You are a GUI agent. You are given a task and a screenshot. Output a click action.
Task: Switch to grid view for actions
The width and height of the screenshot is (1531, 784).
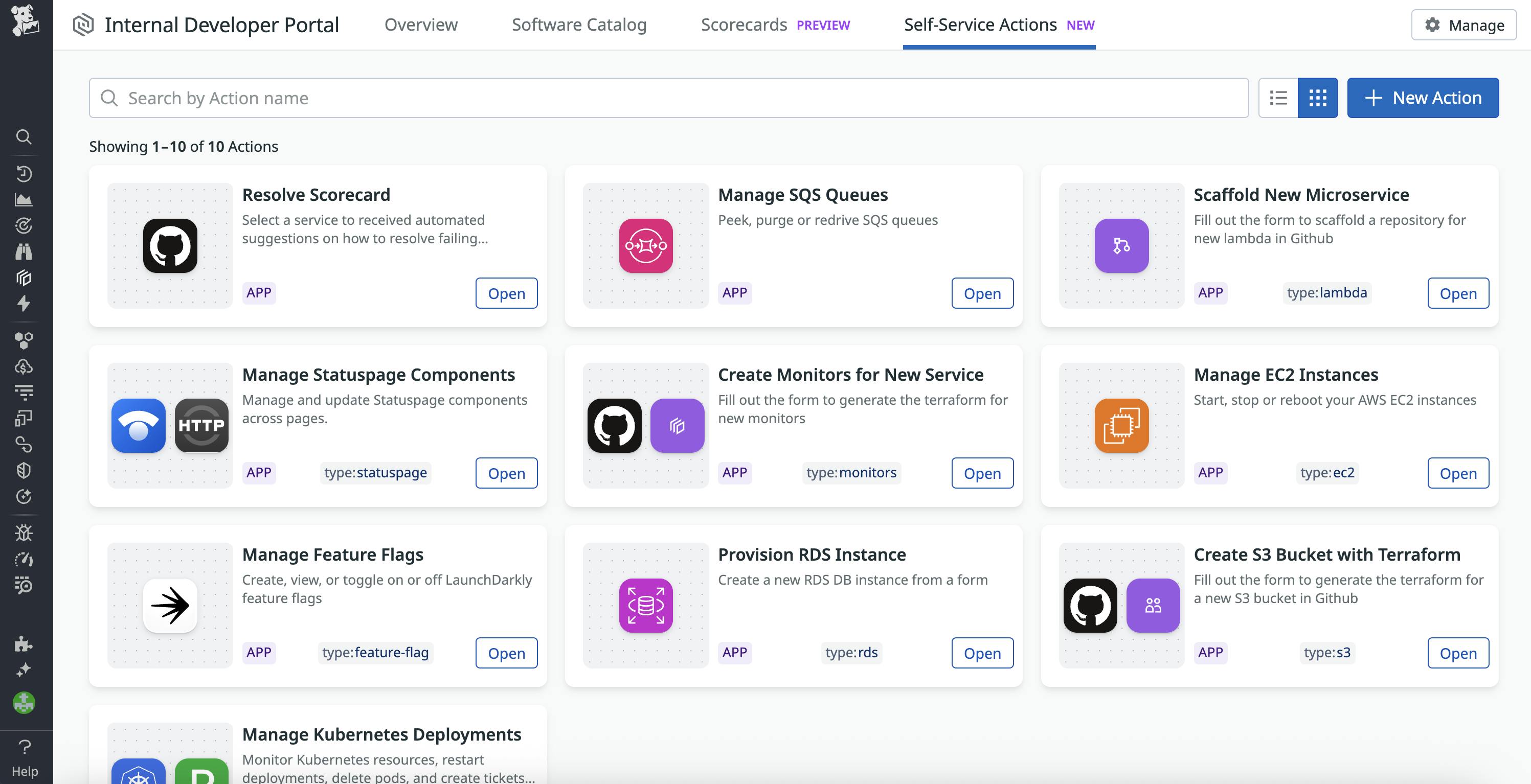(x=1318, y=98)
